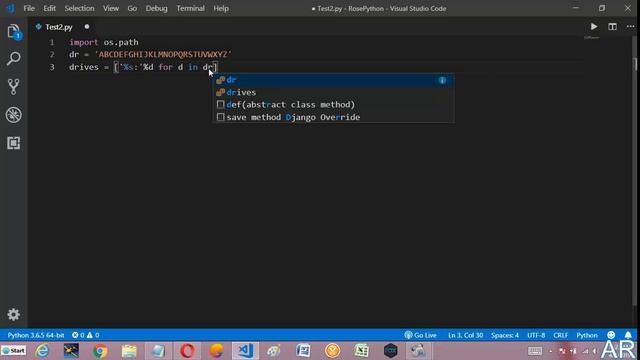Select the dr autocomplete suggestion
Viewport: 640px width, 360px height.
pos(334,80)
